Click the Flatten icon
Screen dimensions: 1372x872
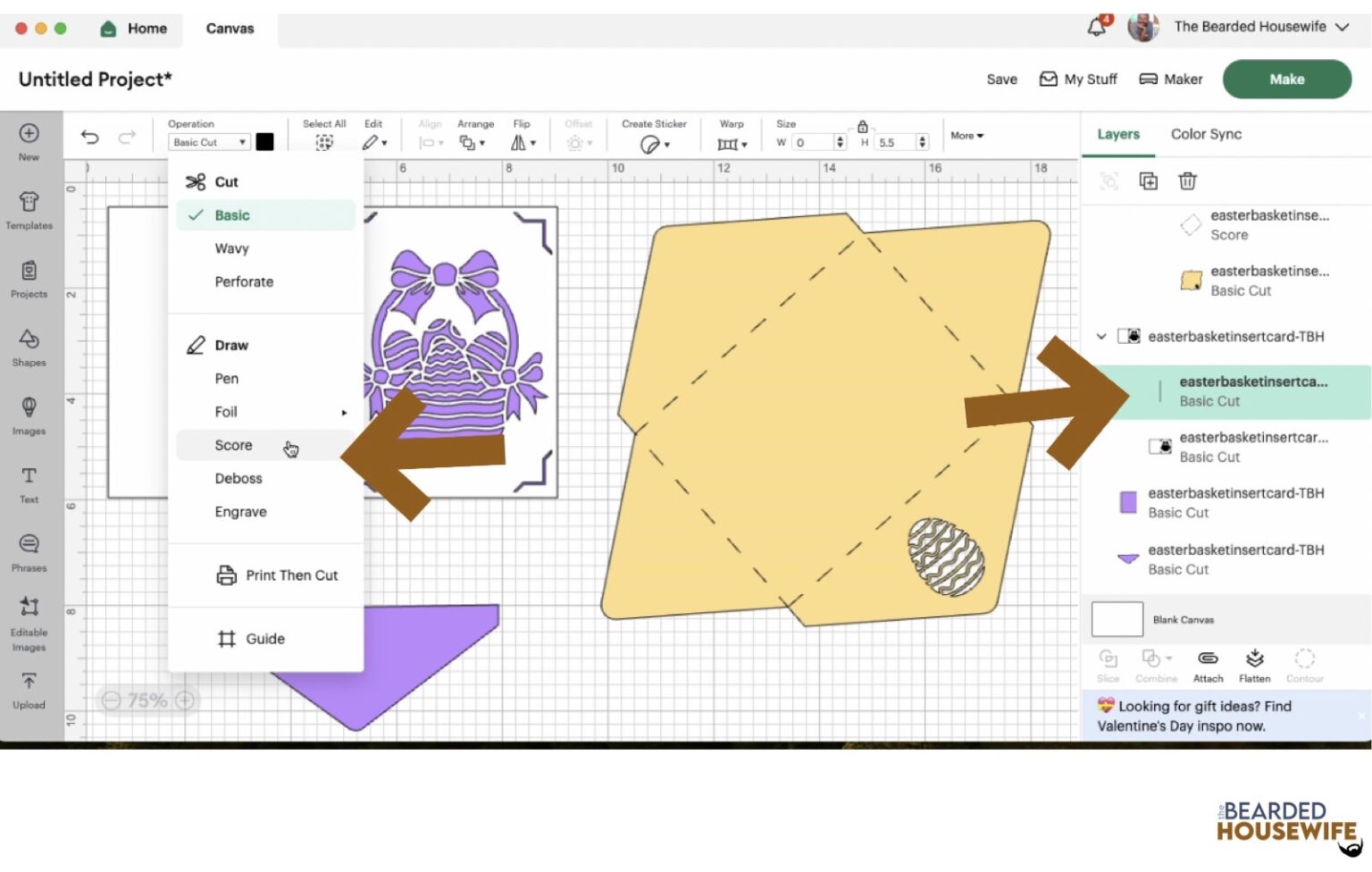coord(1254,665)
